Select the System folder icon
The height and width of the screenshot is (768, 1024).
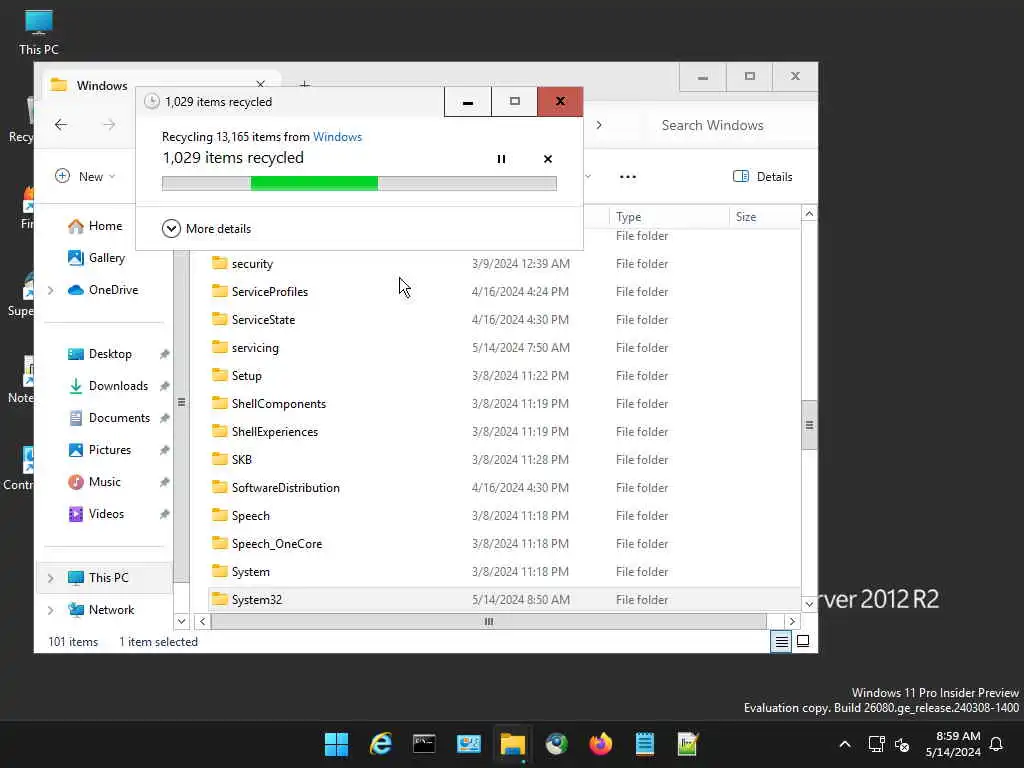219,572
